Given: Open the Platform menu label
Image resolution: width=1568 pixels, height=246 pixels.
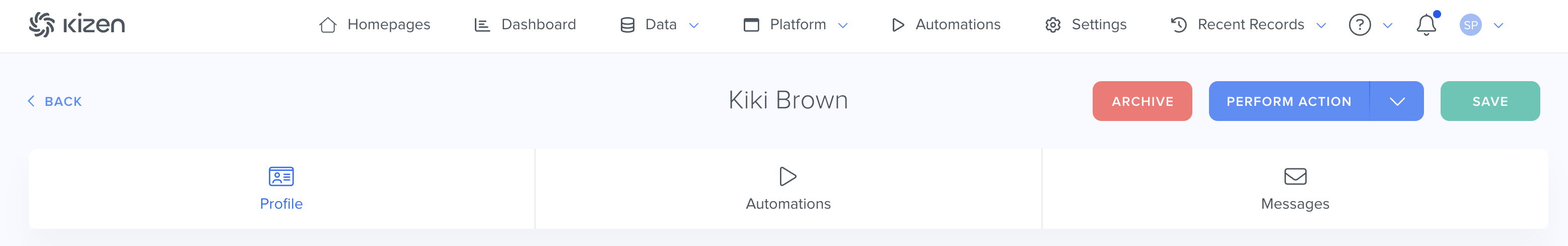Looking at the screenshot, I should [x=798, y=24].
